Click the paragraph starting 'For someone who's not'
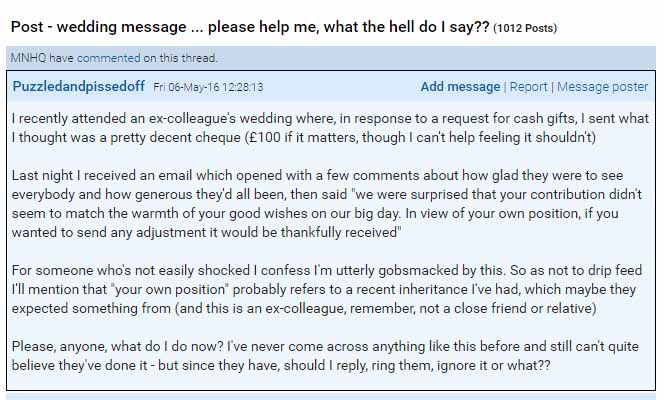 (x=327, y=290)
